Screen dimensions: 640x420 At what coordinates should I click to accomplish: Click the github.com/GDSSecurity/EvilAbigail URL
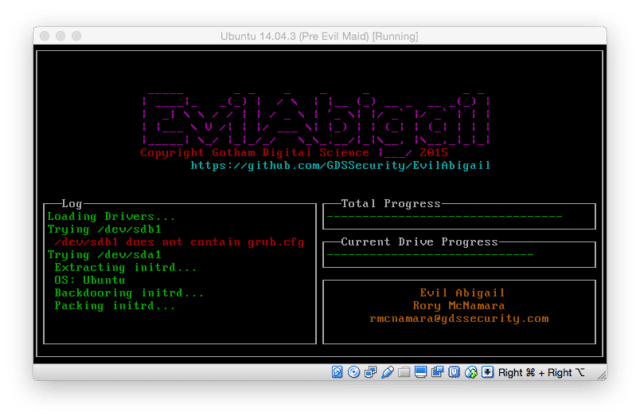pos(340,165)
